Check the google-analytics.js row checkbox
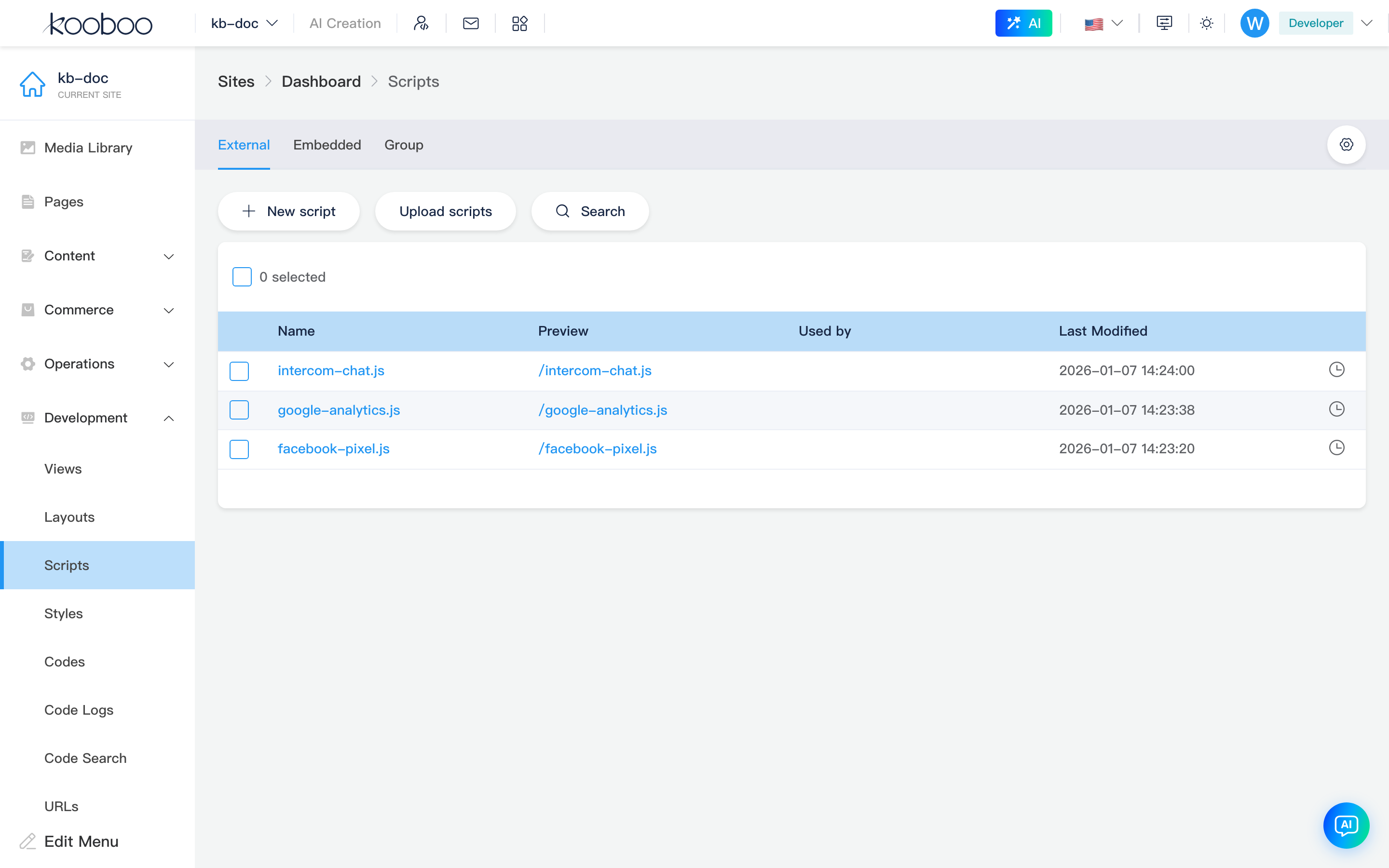 pyautogui.click(x=239, y=410)
